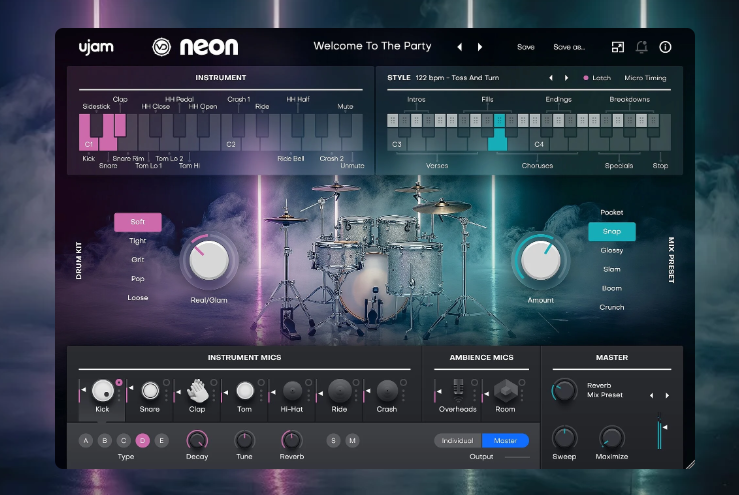The image size is (739, 495).
Task: Click the Decay knob
Action: (197, 440)
